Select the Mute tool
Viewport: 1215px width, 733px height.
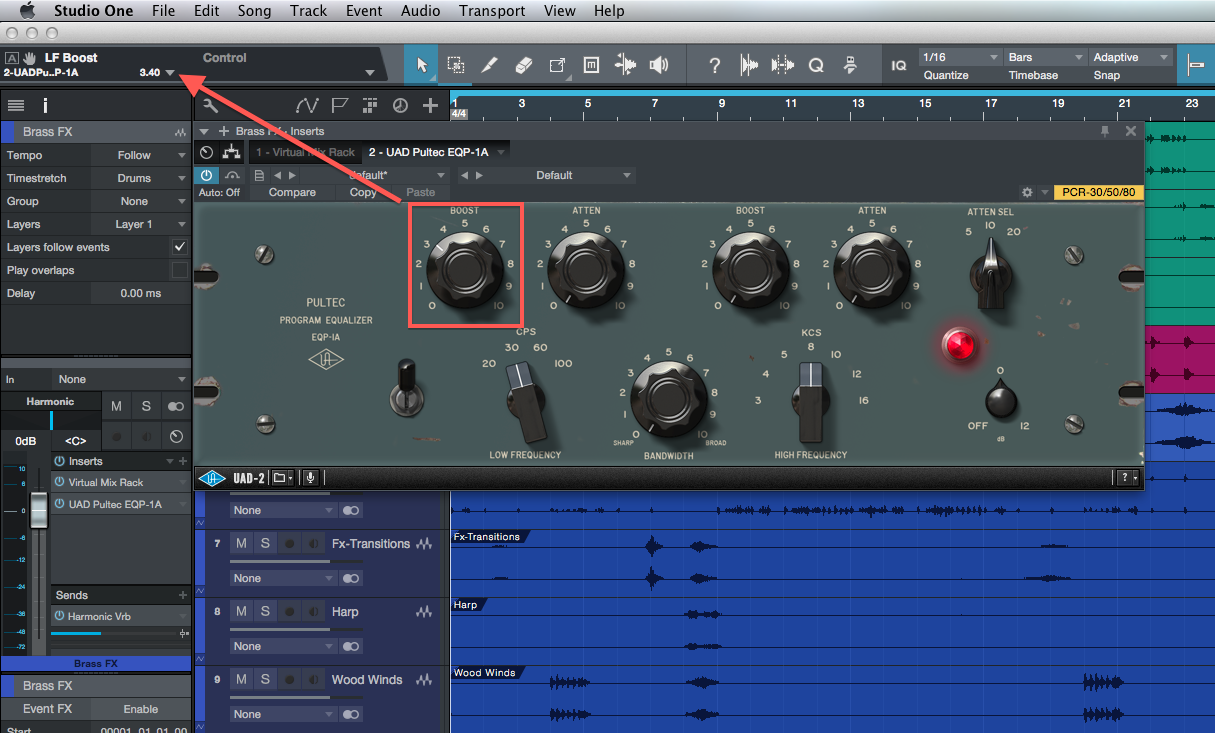(x=591, y=65)
